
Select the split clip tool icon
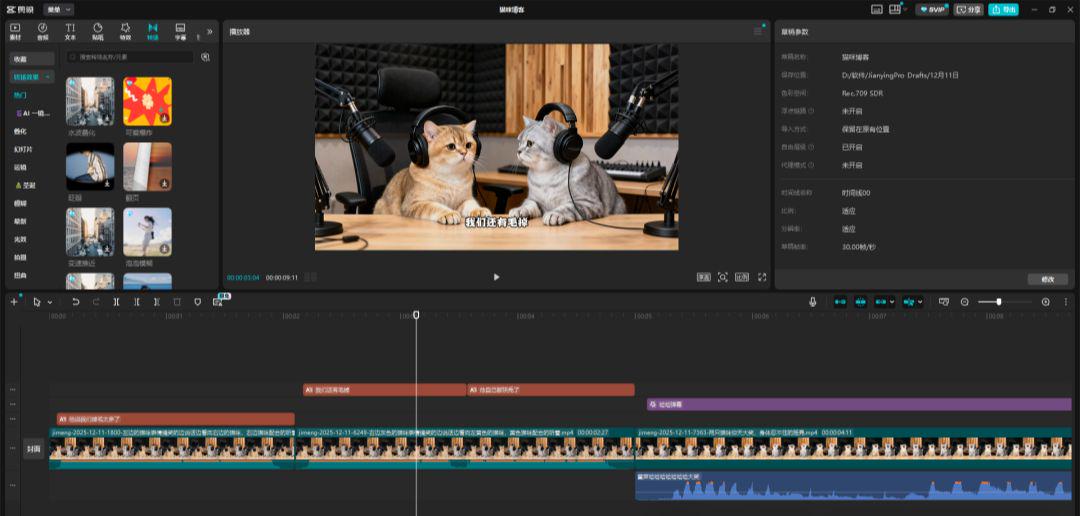116,301
